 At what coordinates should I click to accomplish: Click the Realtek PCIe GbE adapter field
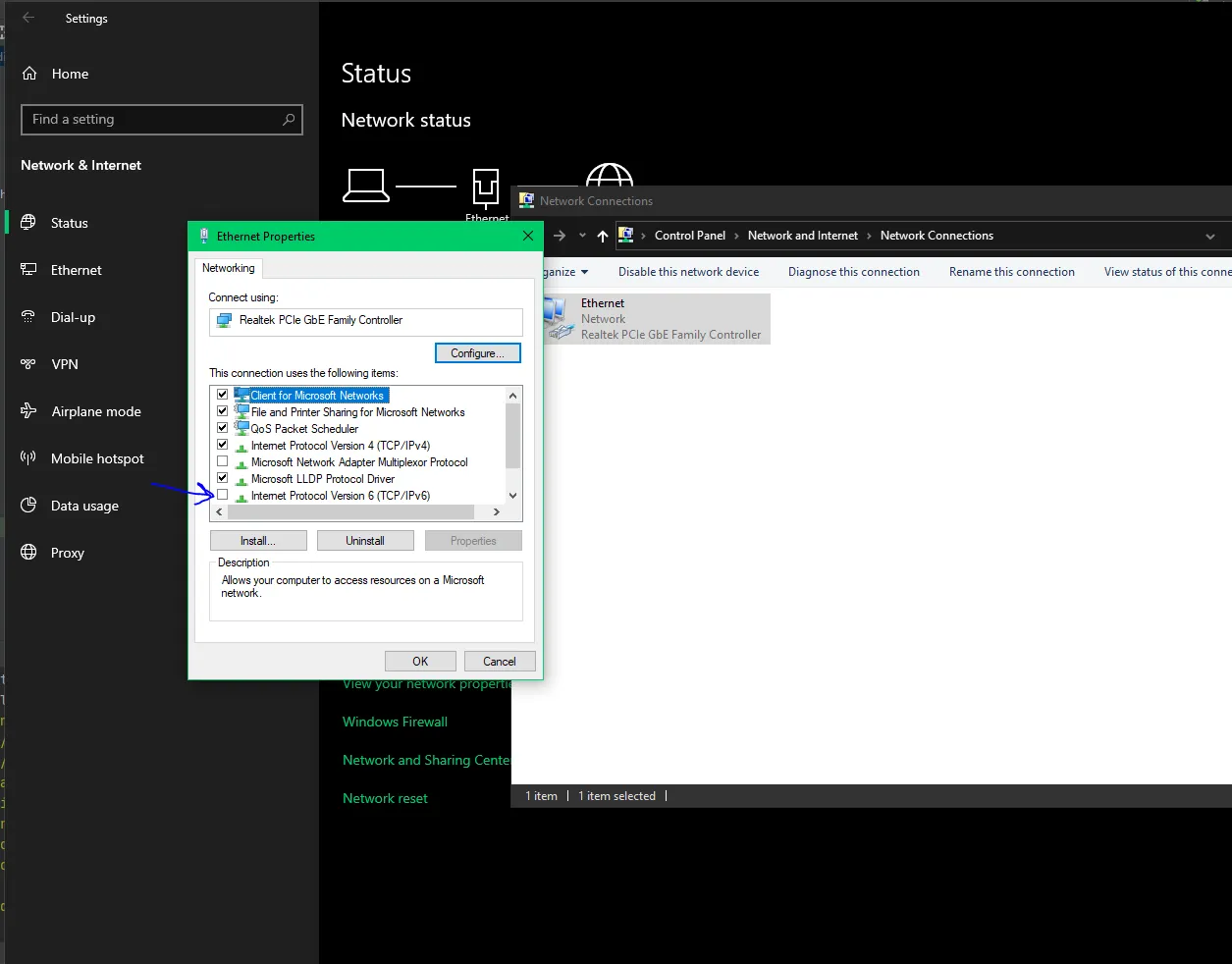click(365, 321)
